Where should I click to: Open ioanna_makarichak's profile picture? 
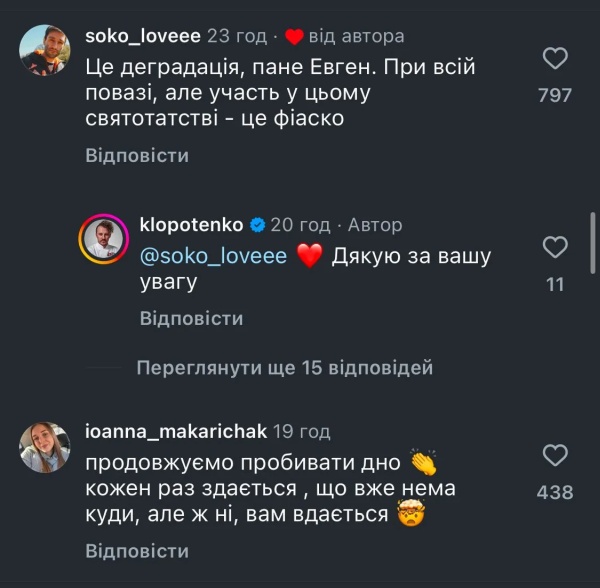tap(44, 446)
